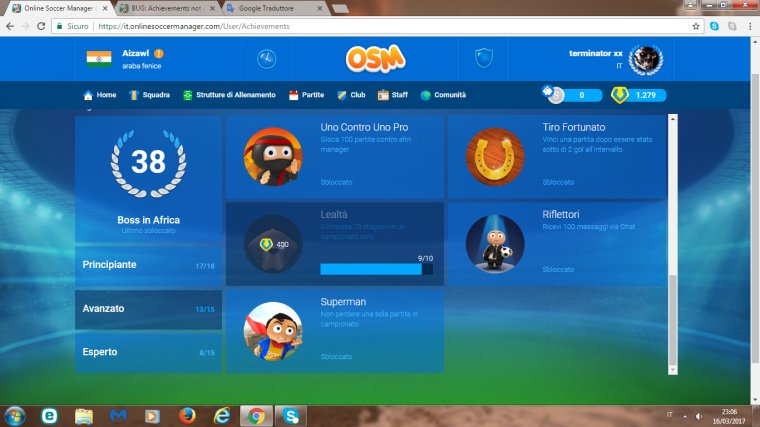Bookmark this page with star icon
Image resolution: width=760 pixels, height=427 pixels.
pos(696,26)
